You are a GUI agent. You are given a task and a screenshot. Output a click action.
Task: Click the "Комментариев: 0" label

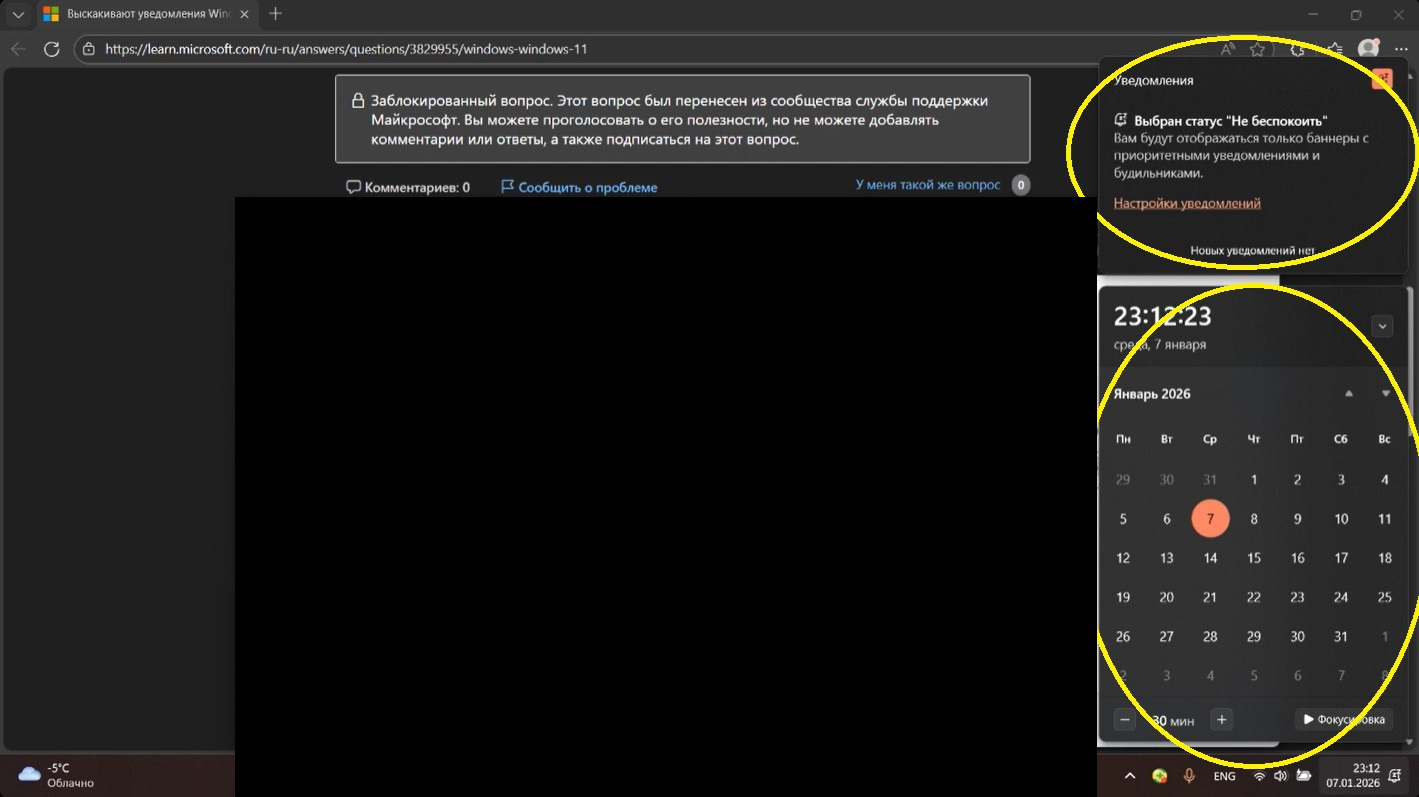[x=408, y=187]
